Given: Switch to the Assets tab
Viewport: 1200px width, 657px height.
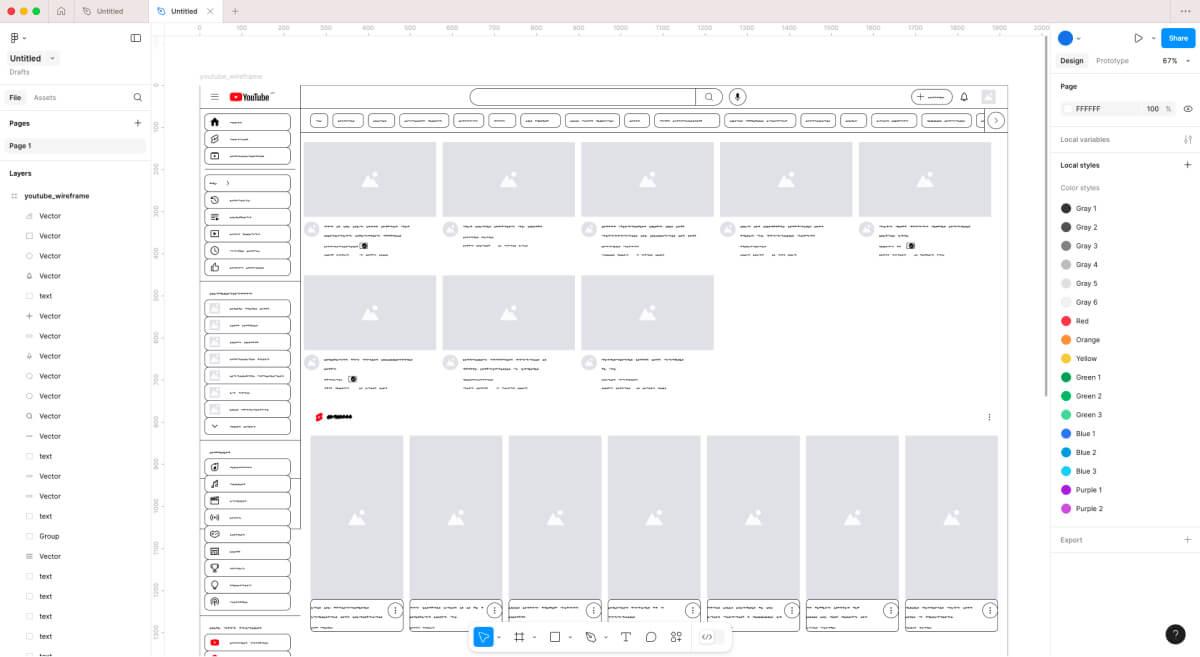Looking at the screenshot, I should click(45, 97).
